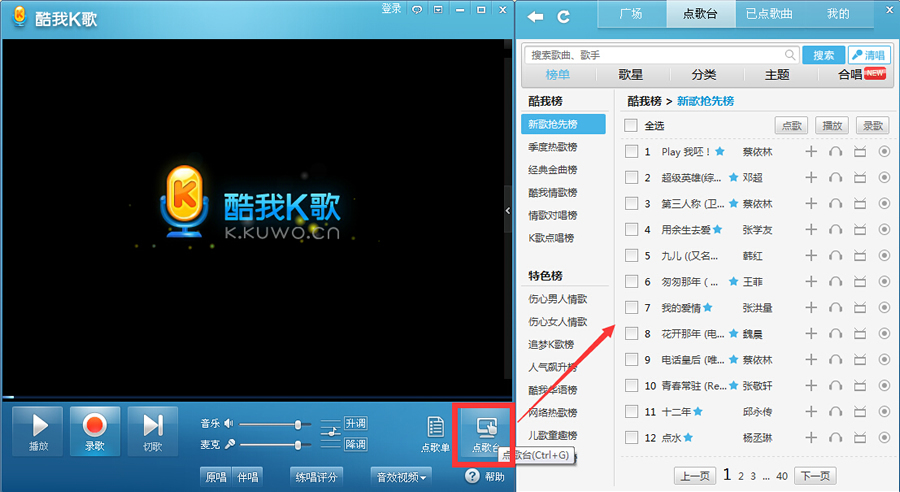Click the MV icon for 我的爱情
Image resolution: width=900 pixels, height=492 pixels.
coord(859,308)
